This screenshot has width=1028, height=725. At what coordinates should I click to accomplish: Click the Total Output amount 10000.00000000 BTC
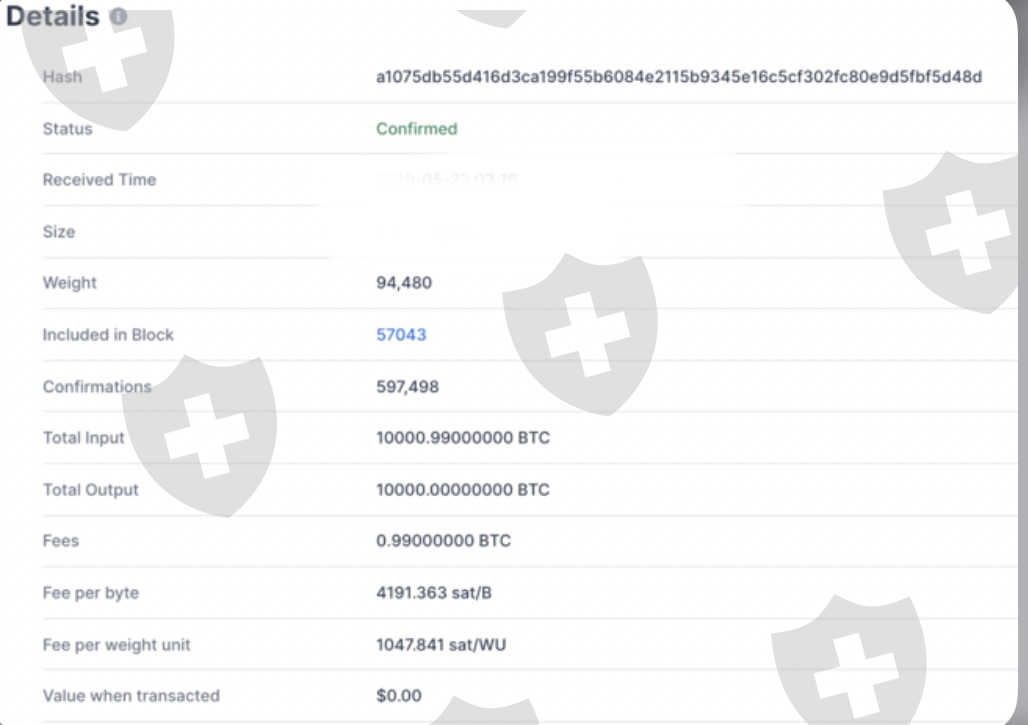(463, 490)
